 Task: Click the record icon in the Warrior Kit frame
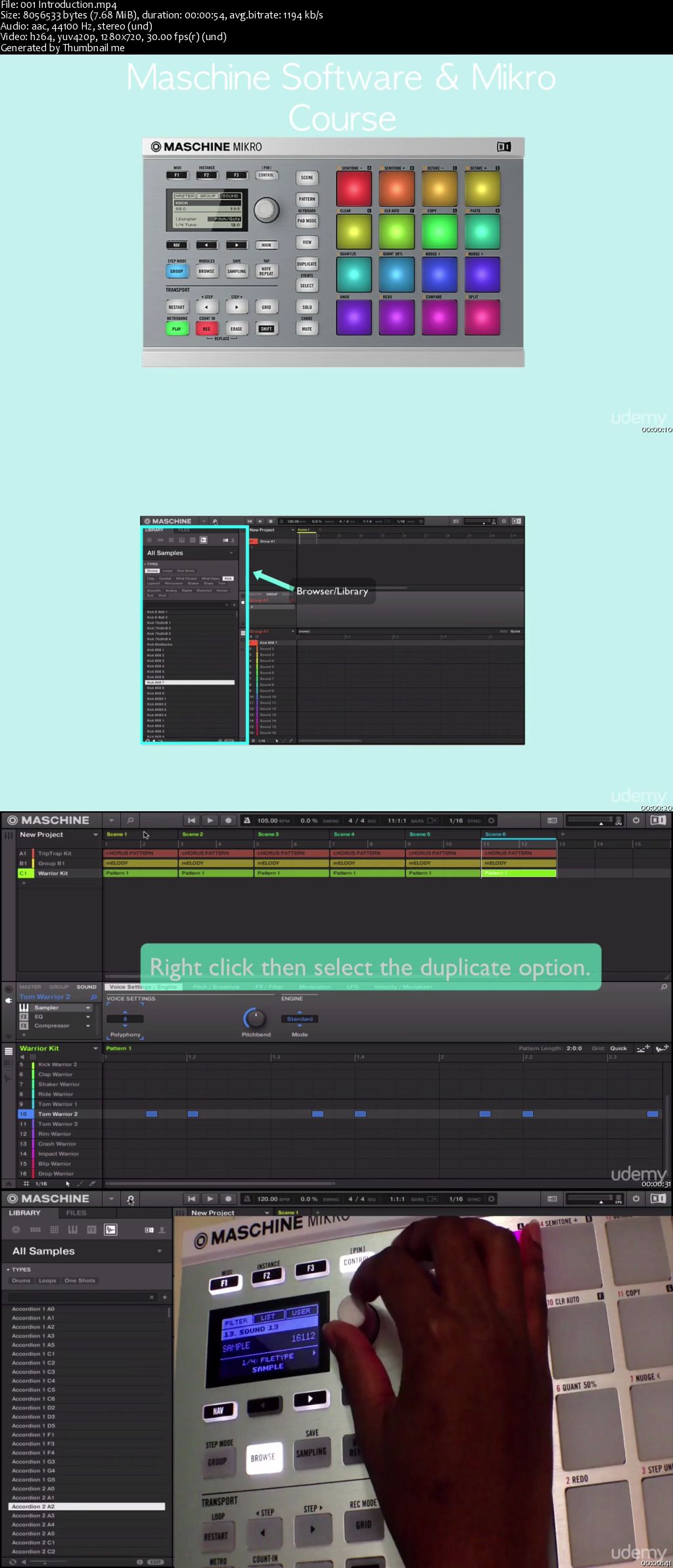click(x=228, y=820)
